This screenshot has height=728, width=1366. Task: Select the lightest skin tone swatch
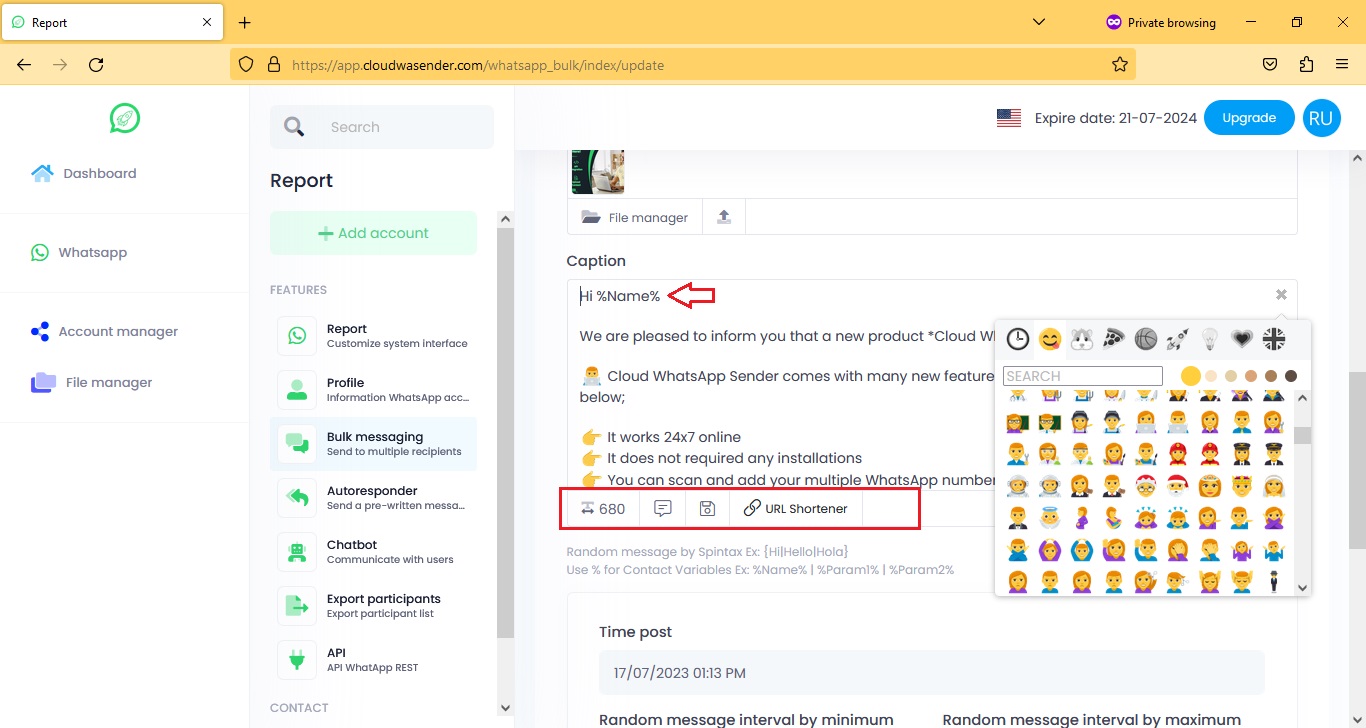(1211, 376)
